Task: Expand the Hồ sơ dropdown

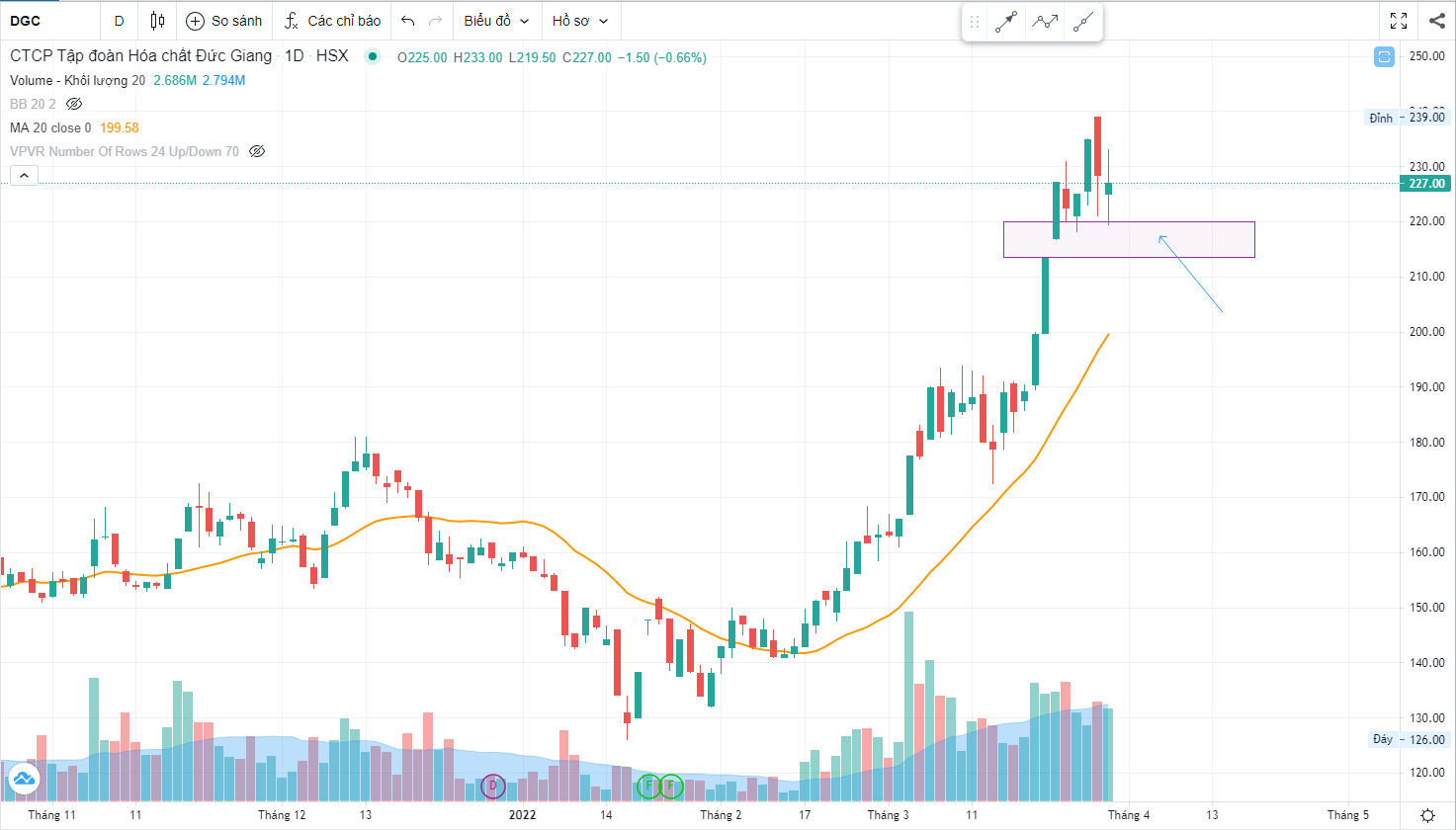Action: (x=580, y=21)
